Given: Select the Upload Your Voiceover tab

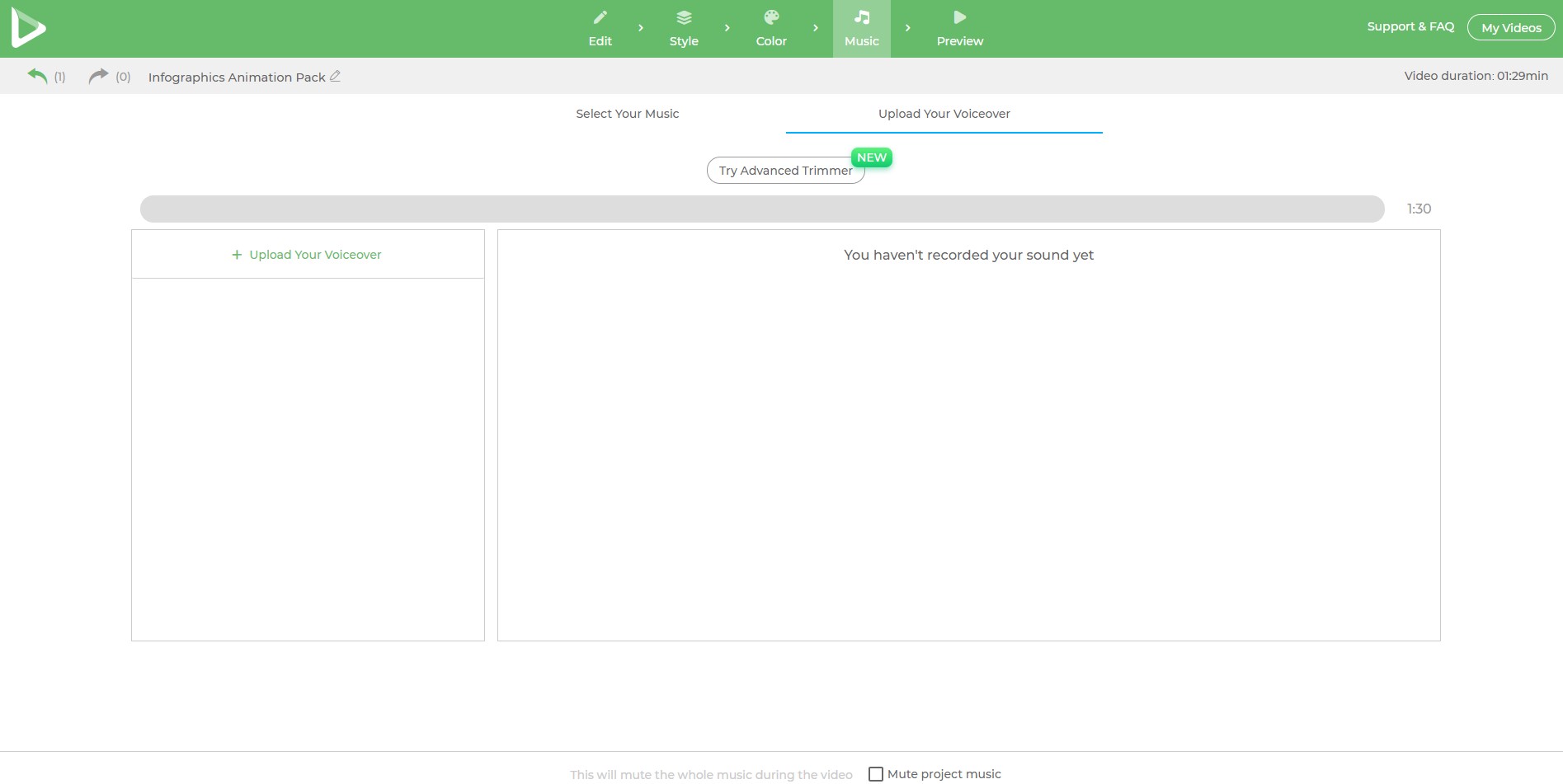Looking at the screenshot, I should coord(944,114).
